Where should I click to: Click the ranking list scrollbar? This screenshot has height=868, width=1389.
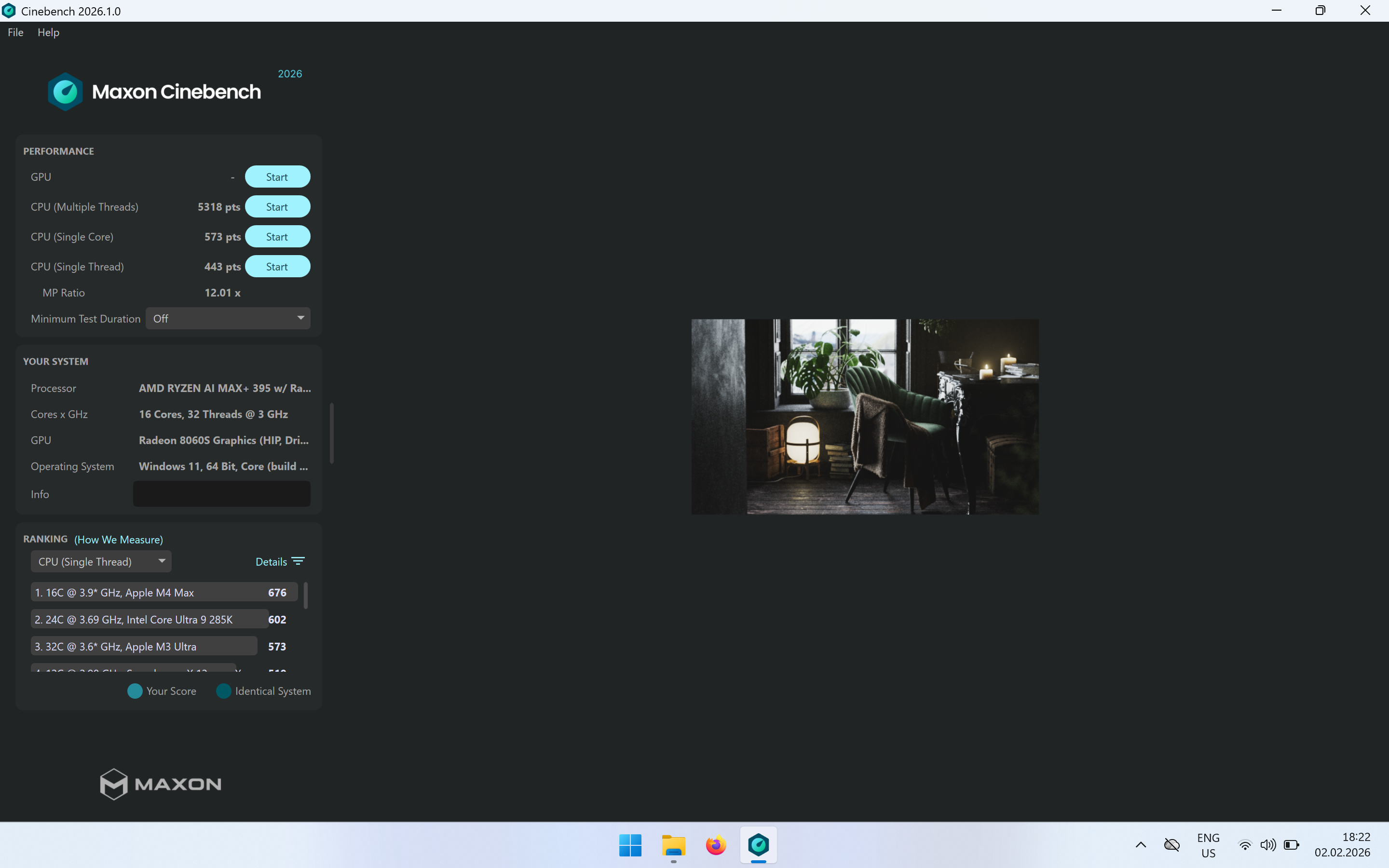coord(305,596)
